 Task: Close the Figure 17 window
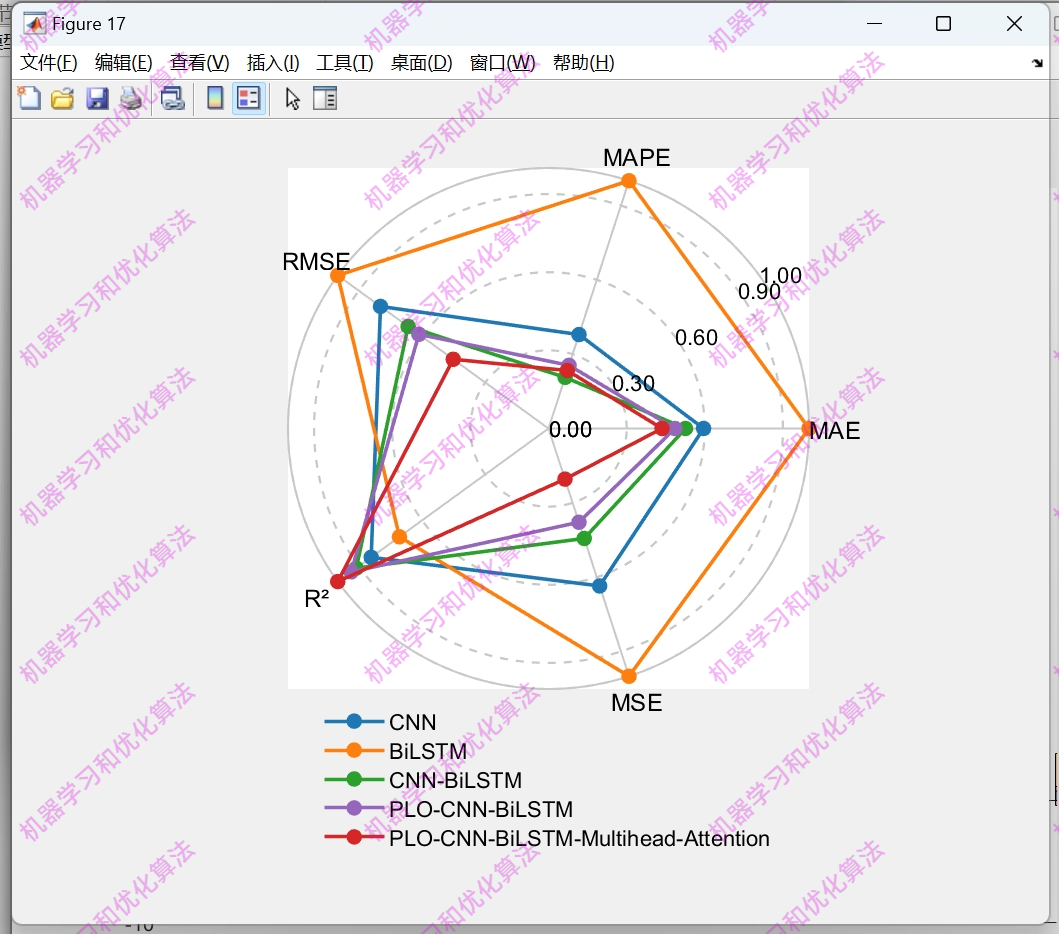[1014, 24]
